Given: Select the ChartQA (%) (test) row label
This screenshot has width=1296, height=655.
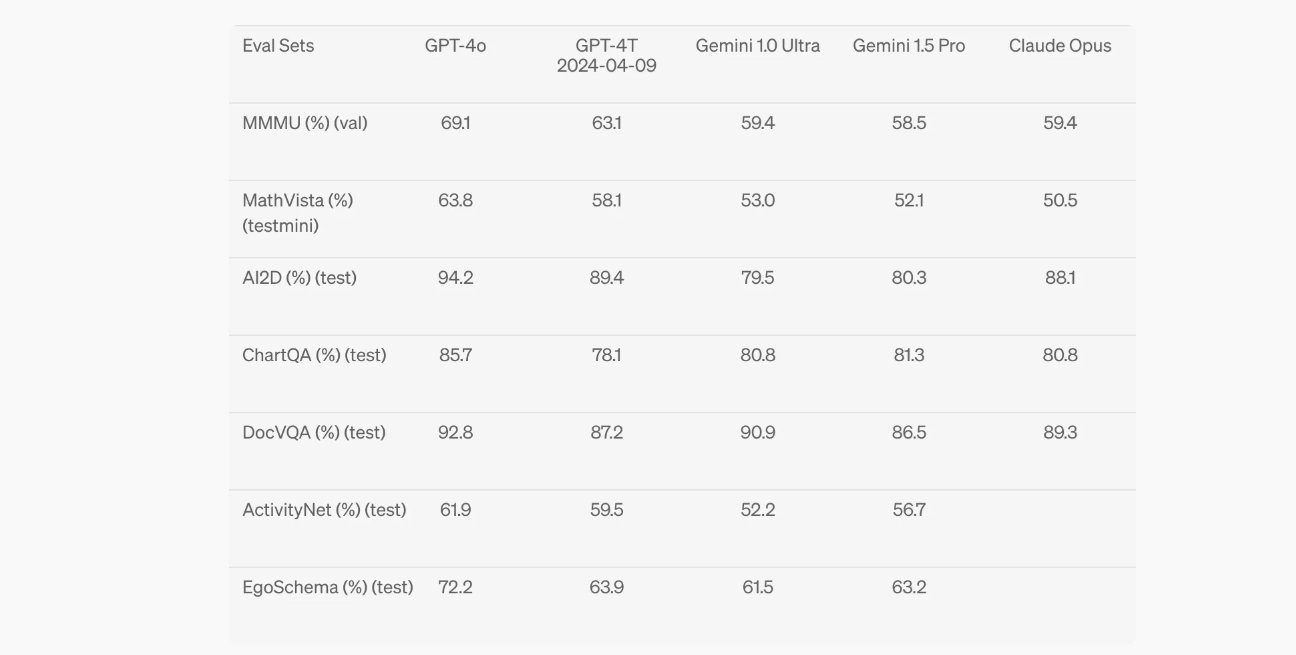Looking at the screenshot, I should [314, 355].
